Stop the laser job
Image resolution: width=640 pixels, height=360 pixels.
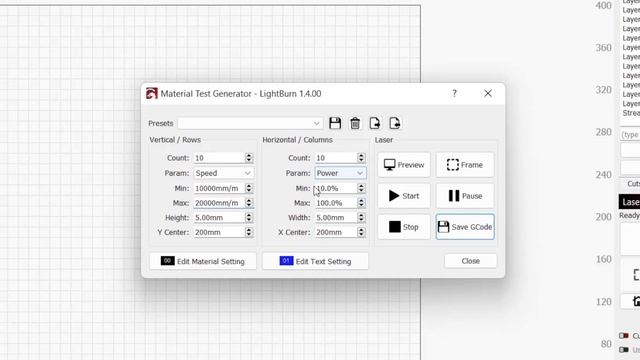pos(404,227)
